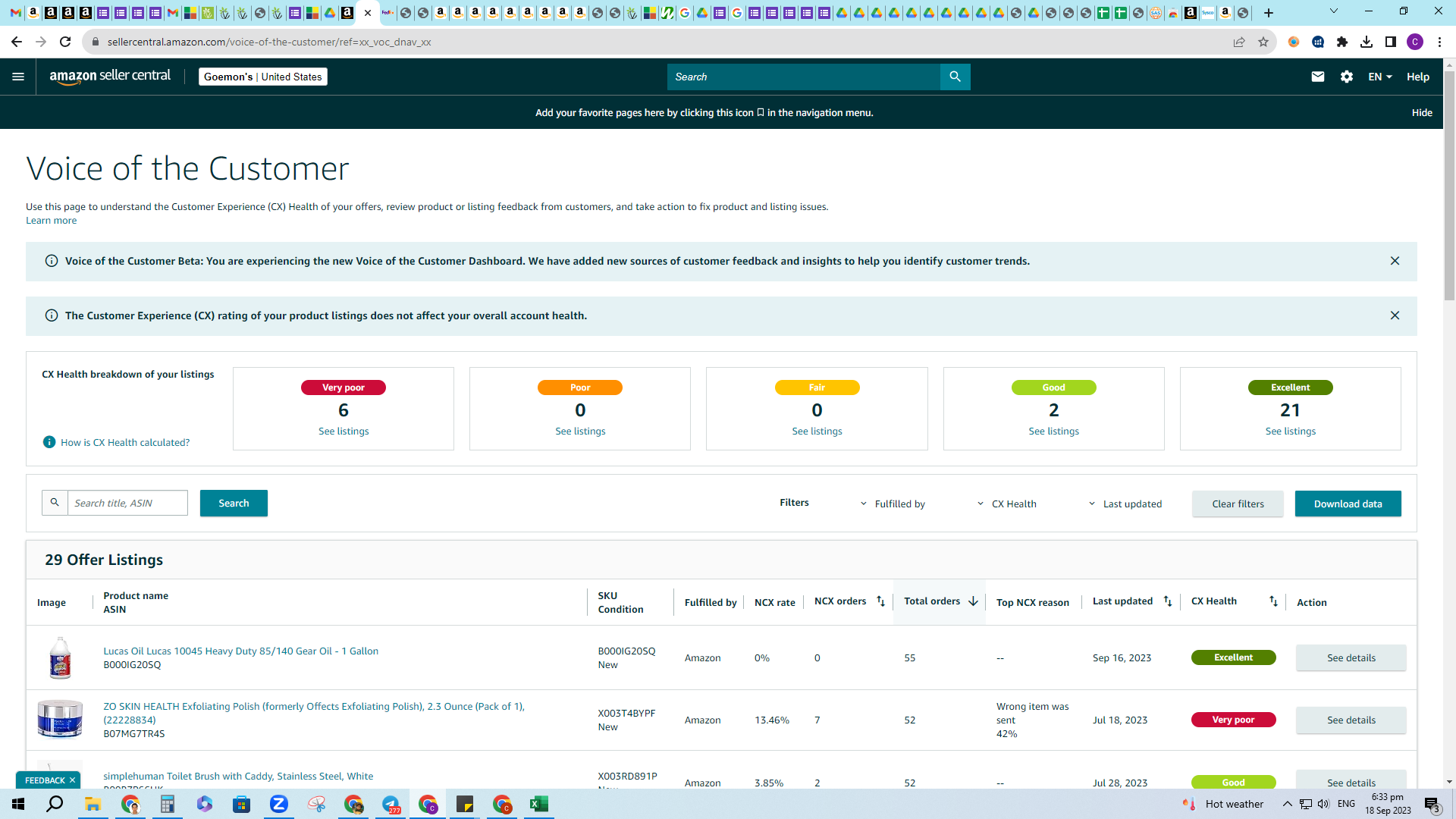Screen dimensions: 1456x819
Task: Open a new browser tab
Action: [1269, 13]
